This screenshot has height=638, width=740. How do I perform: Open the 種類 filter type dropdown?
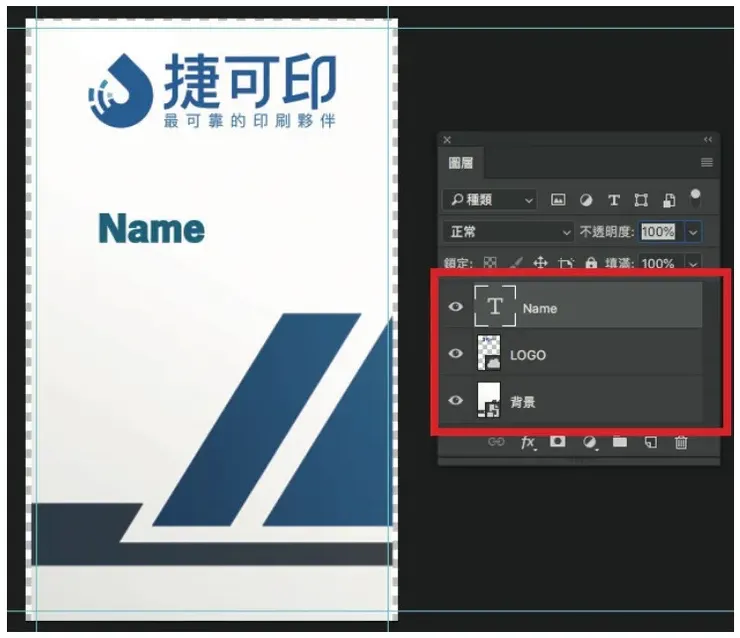tap(489, 200)
